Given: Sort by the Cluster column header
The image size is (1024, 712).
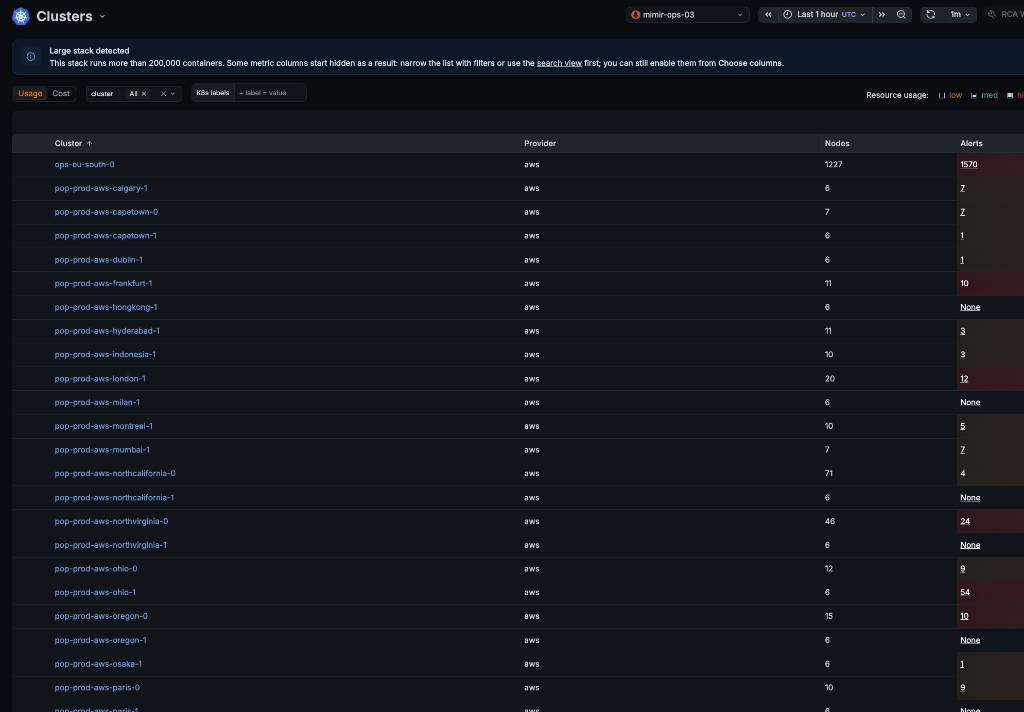Looking at the screenshot, I should tap(73, 143).
